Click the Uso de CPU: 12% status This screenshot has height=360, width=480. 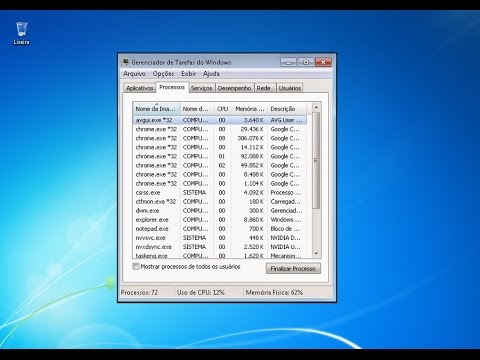tap(201, 292)
